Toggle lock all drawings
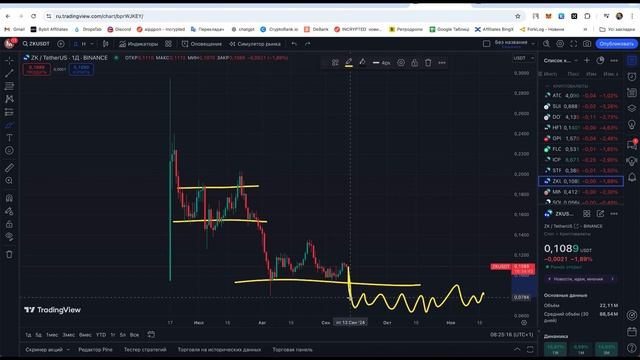This screenshot has width=640, height=360. (9, 224)
